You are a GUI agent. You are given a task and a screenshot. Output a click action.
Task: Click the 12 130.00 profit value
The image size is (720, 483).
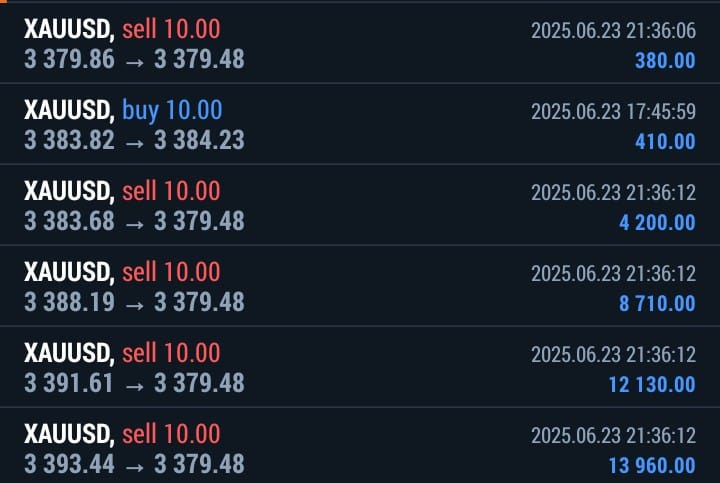click(x=651, y=385)
